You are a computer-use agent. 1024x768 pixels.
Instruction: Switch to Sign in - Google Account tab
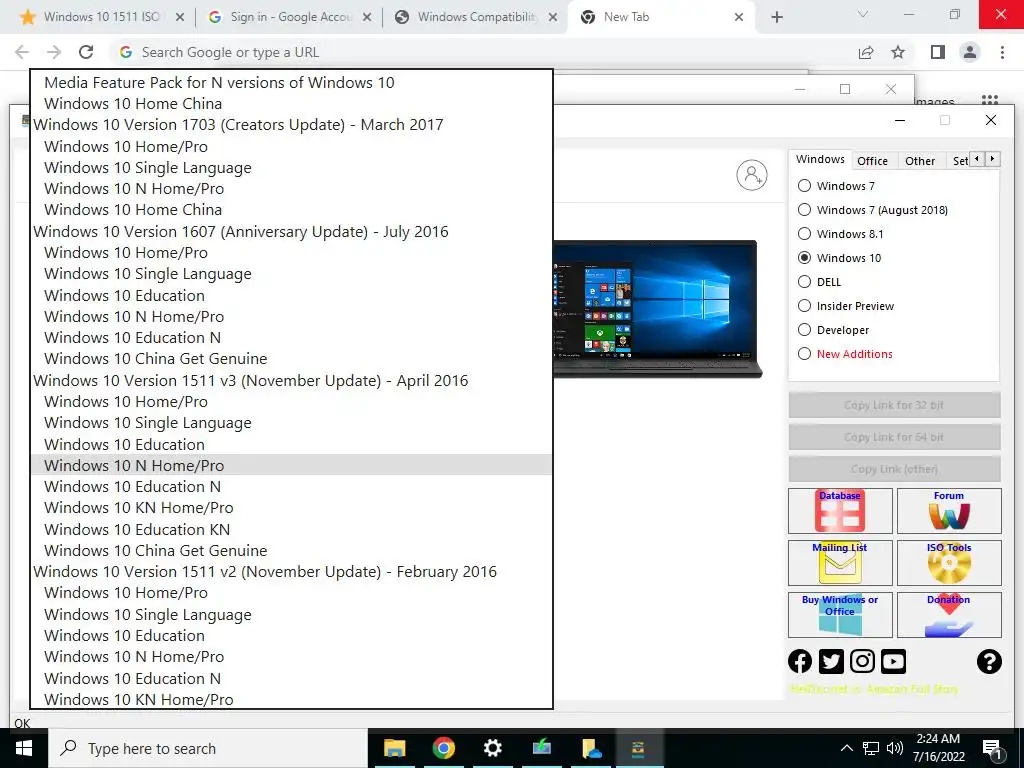(291, 17)
